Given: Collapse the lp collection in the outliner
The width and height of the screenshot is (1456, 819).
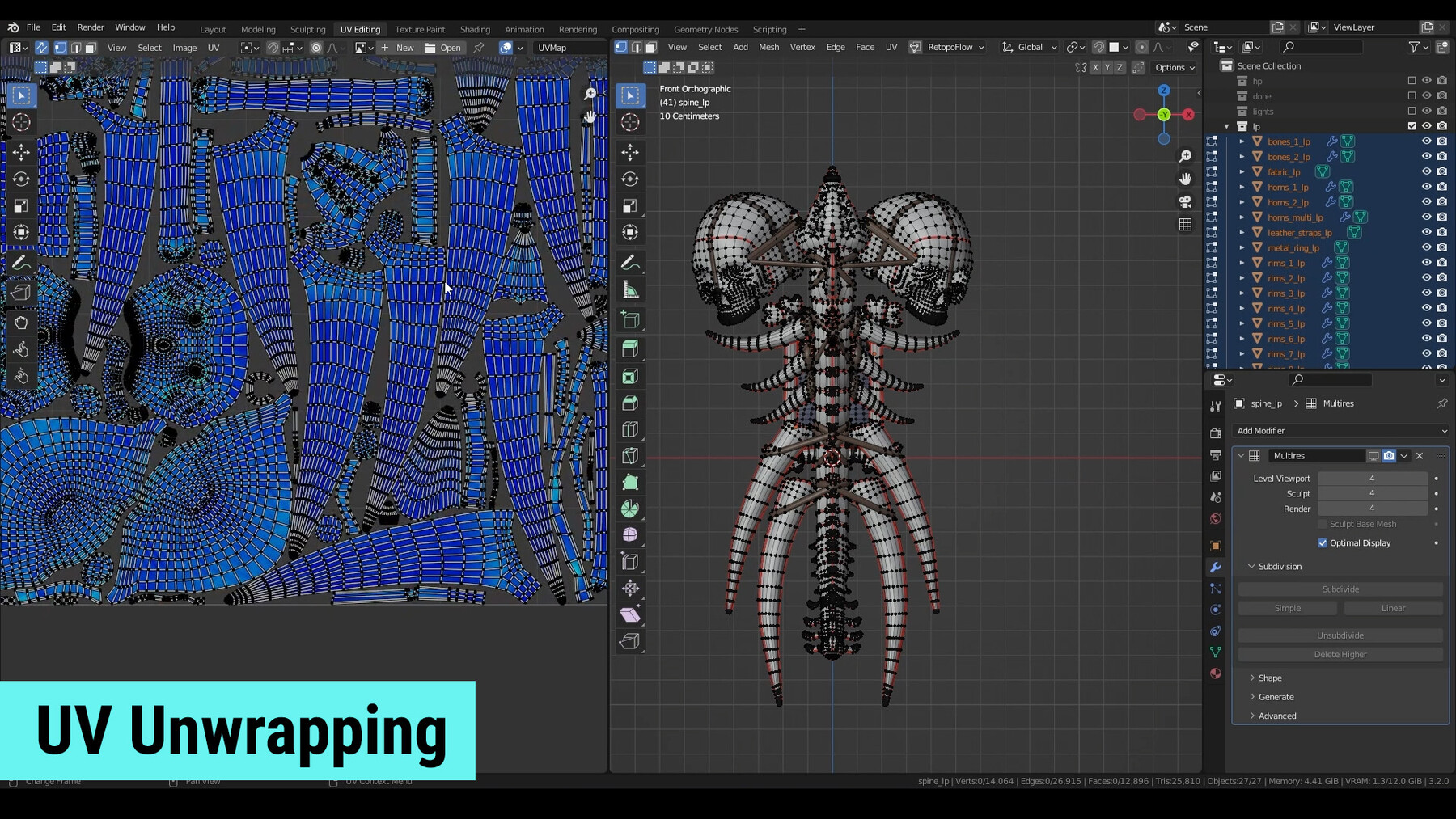Looking at the screenshot, I should 1226,126.
